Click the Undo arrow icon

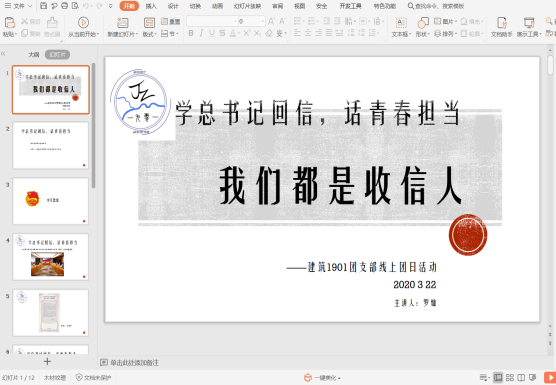85,6
